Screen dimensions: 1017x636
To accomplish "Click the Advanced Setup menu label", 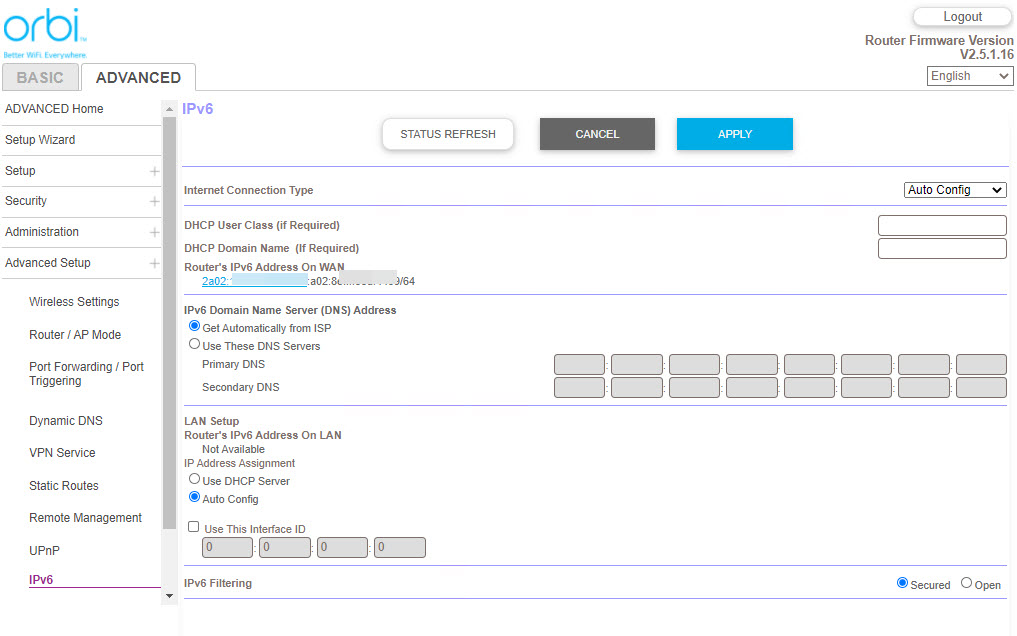I will click(x=47, y=263).
